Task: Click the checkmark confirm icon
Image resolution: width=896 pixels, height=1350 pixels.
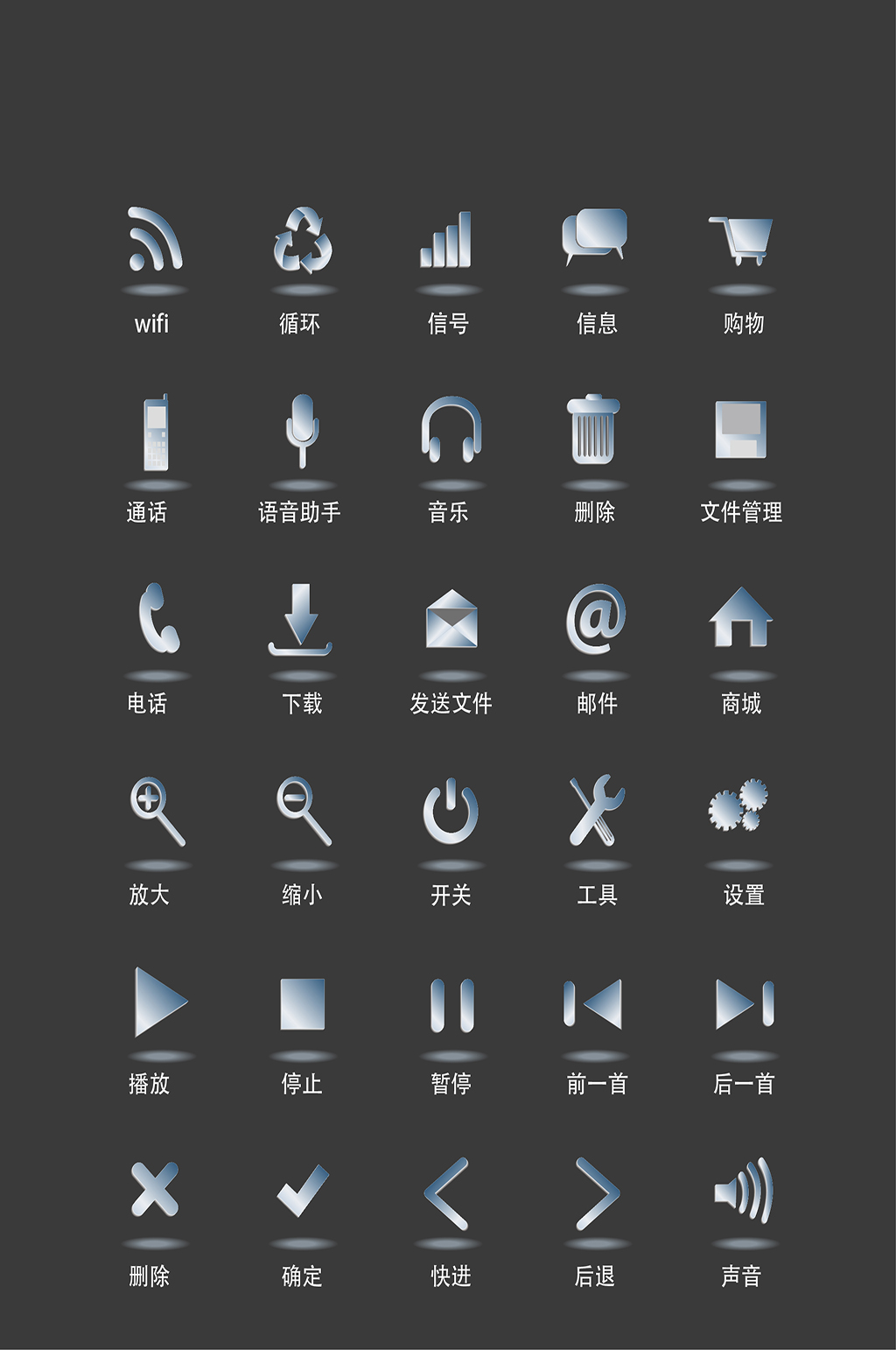Action: coord(303,1191)
